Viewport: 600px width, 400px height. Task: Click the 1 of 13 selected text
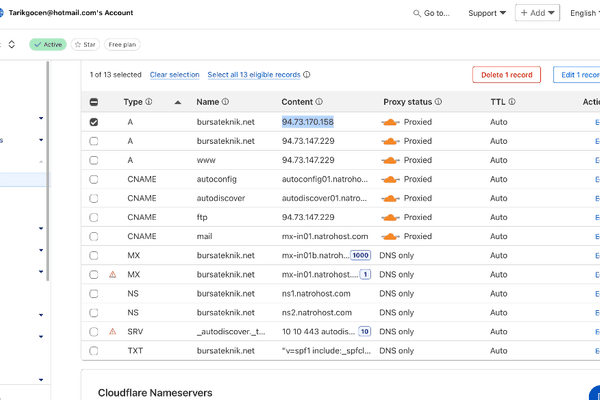pyautogui.click(x=116, y=75)
